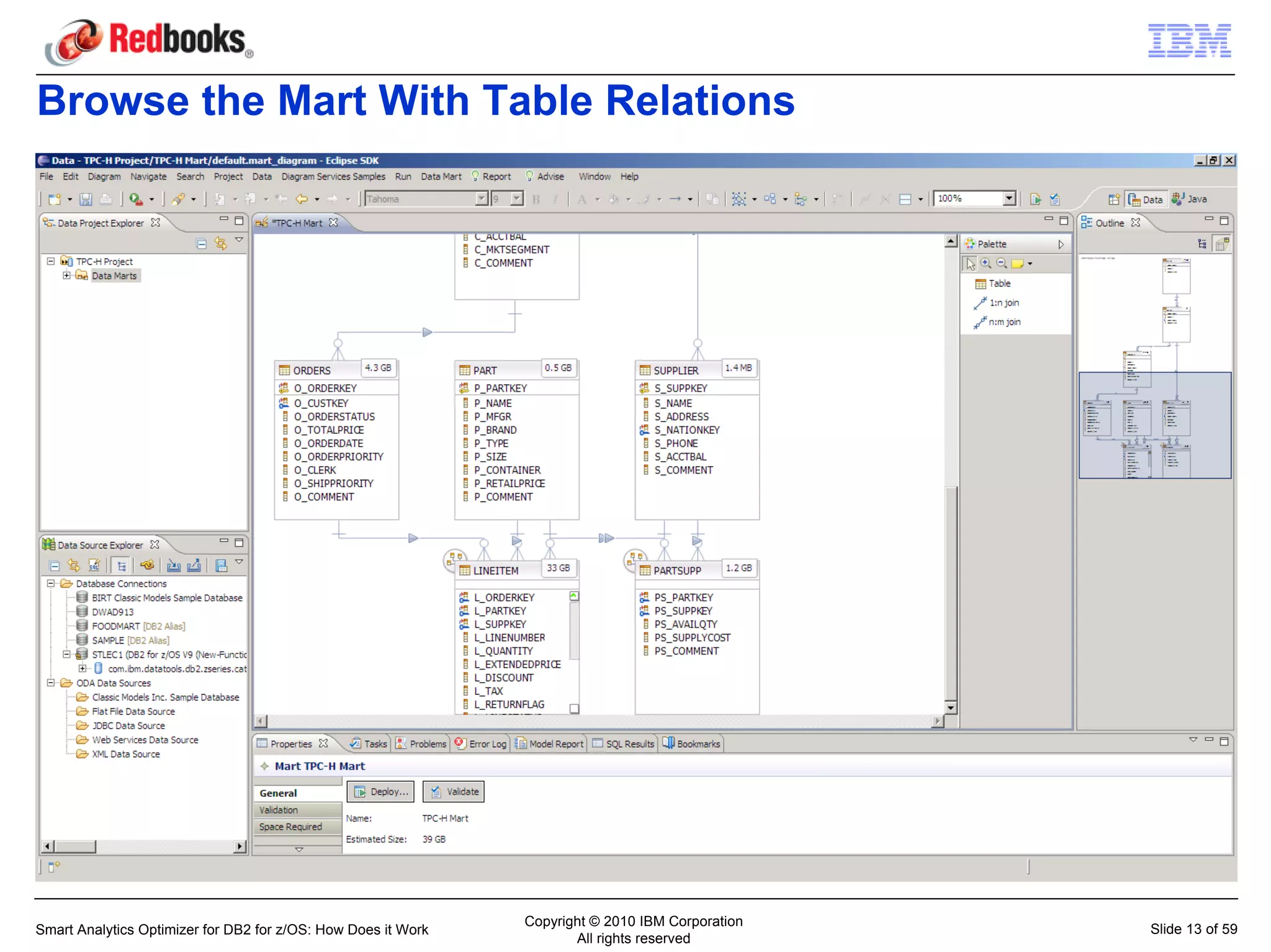Open the Data Mart menu

pyautogui.click(x=441, y=177)
